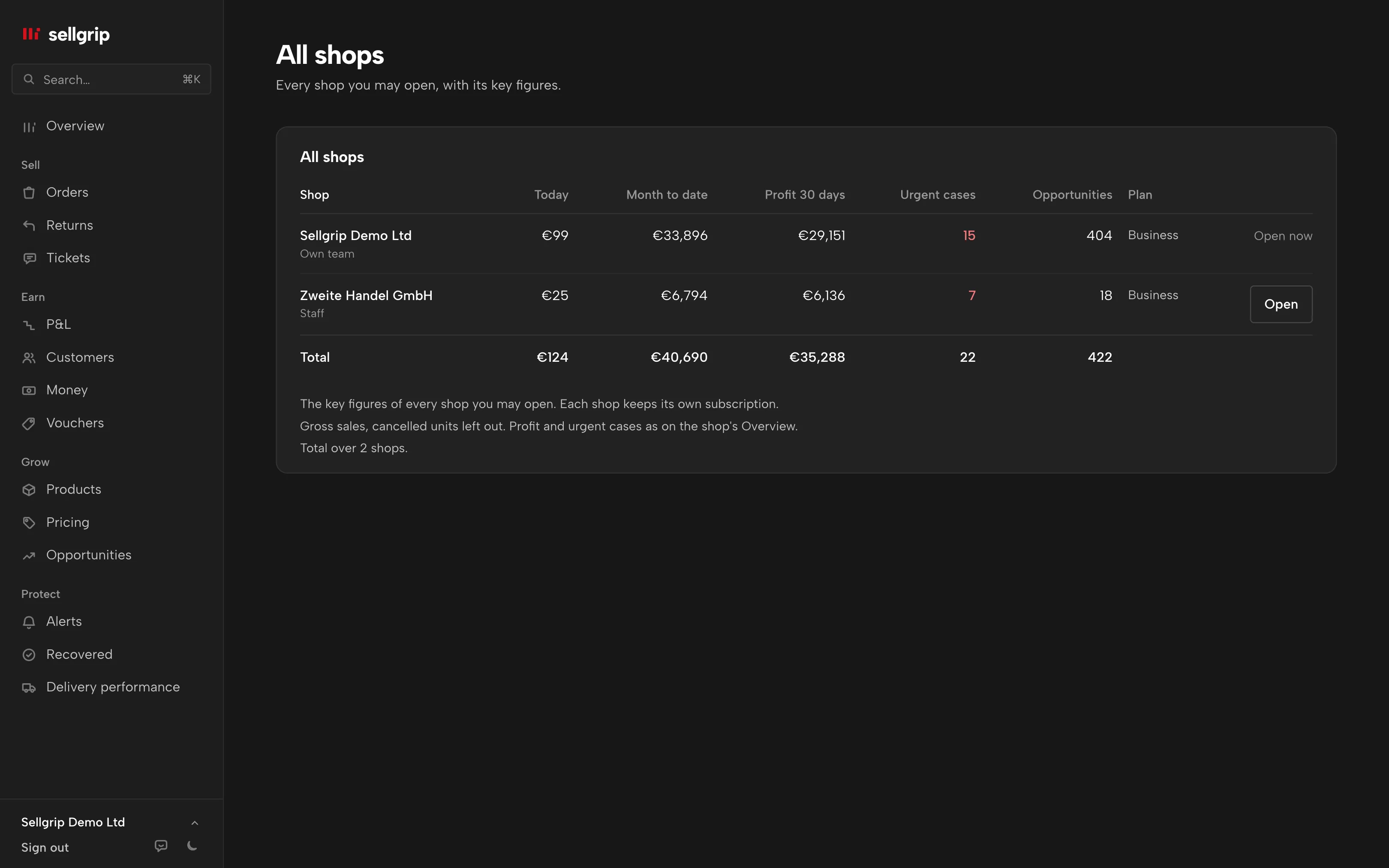Click the Urgent cases column header

(937, 195)
